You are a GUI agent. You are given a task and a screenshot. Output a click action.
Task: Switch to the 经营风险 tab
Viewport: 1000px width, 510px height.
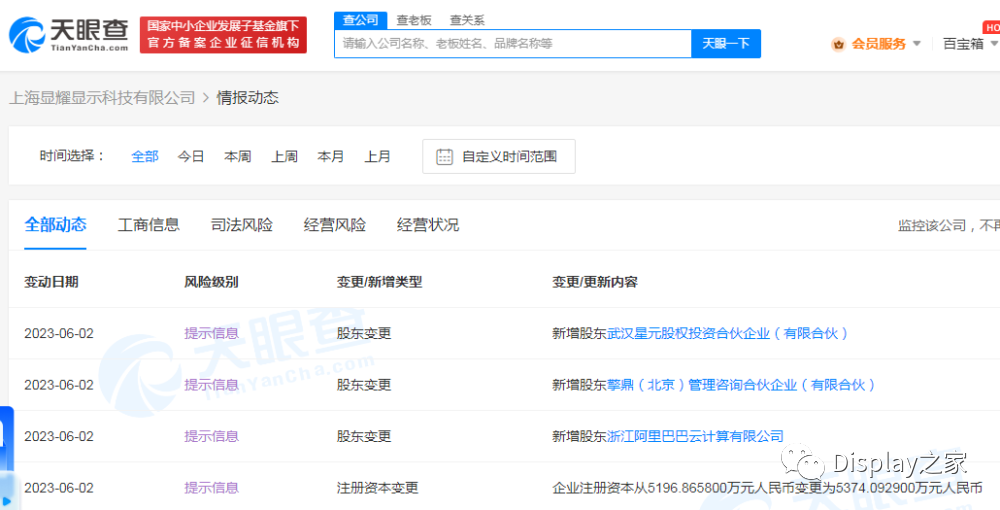coord(335,224)
